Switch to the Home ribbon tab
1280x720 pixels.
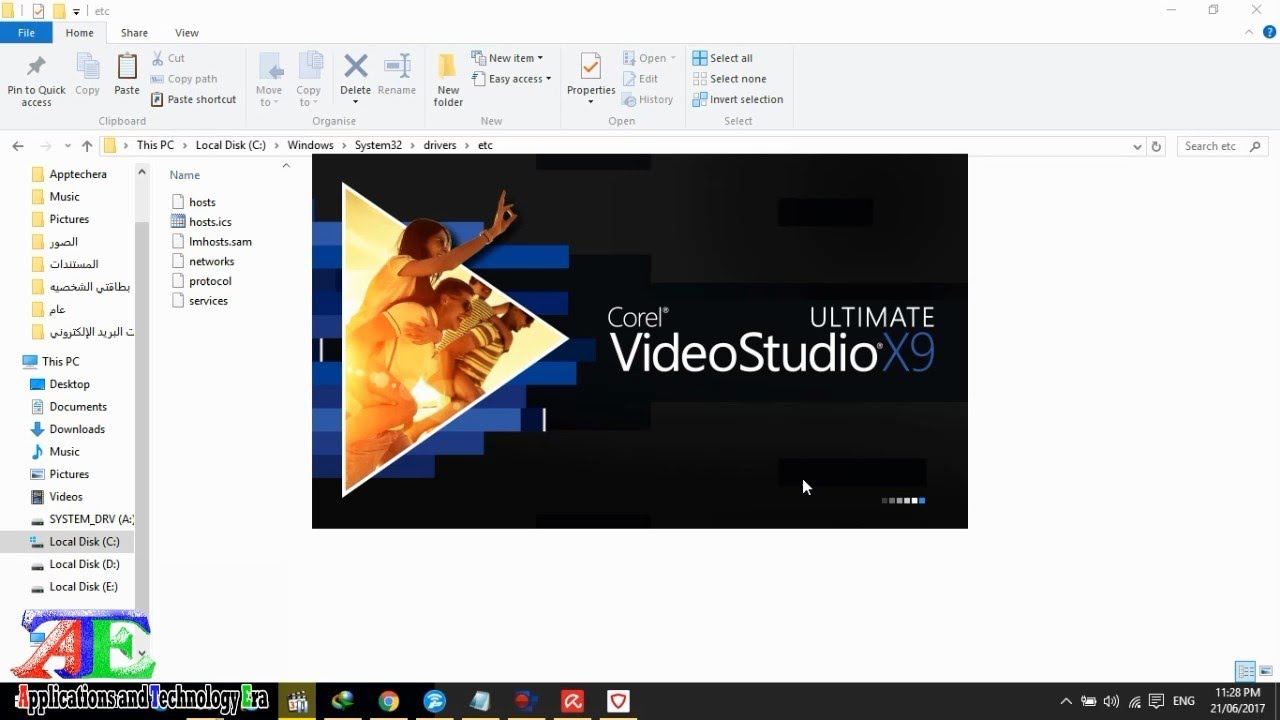pyautogui.click(x=80, y=33)
